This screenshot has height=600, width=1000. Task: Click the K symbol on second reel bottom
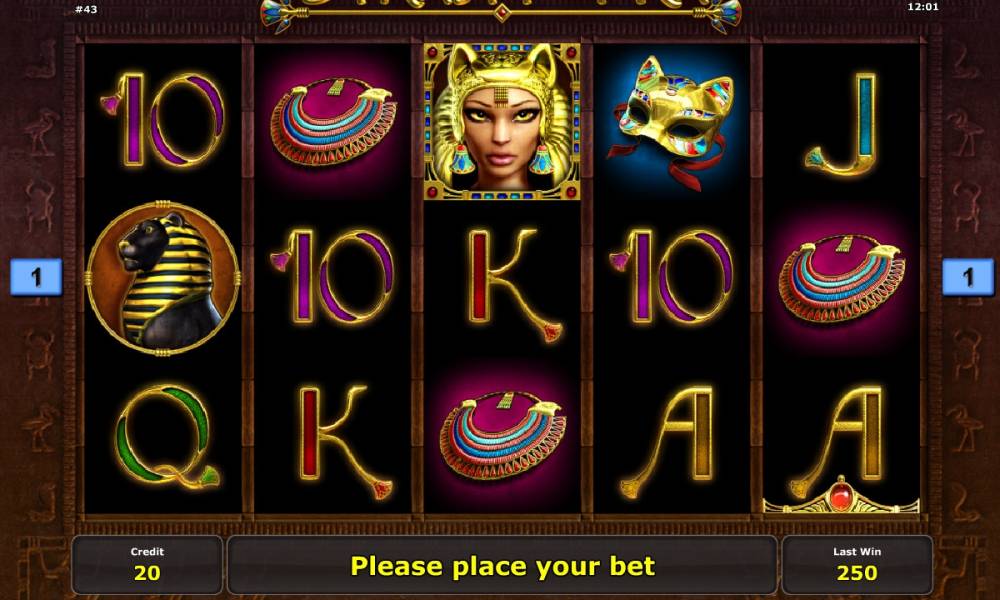pyautogui.click(x=345, y=441)
